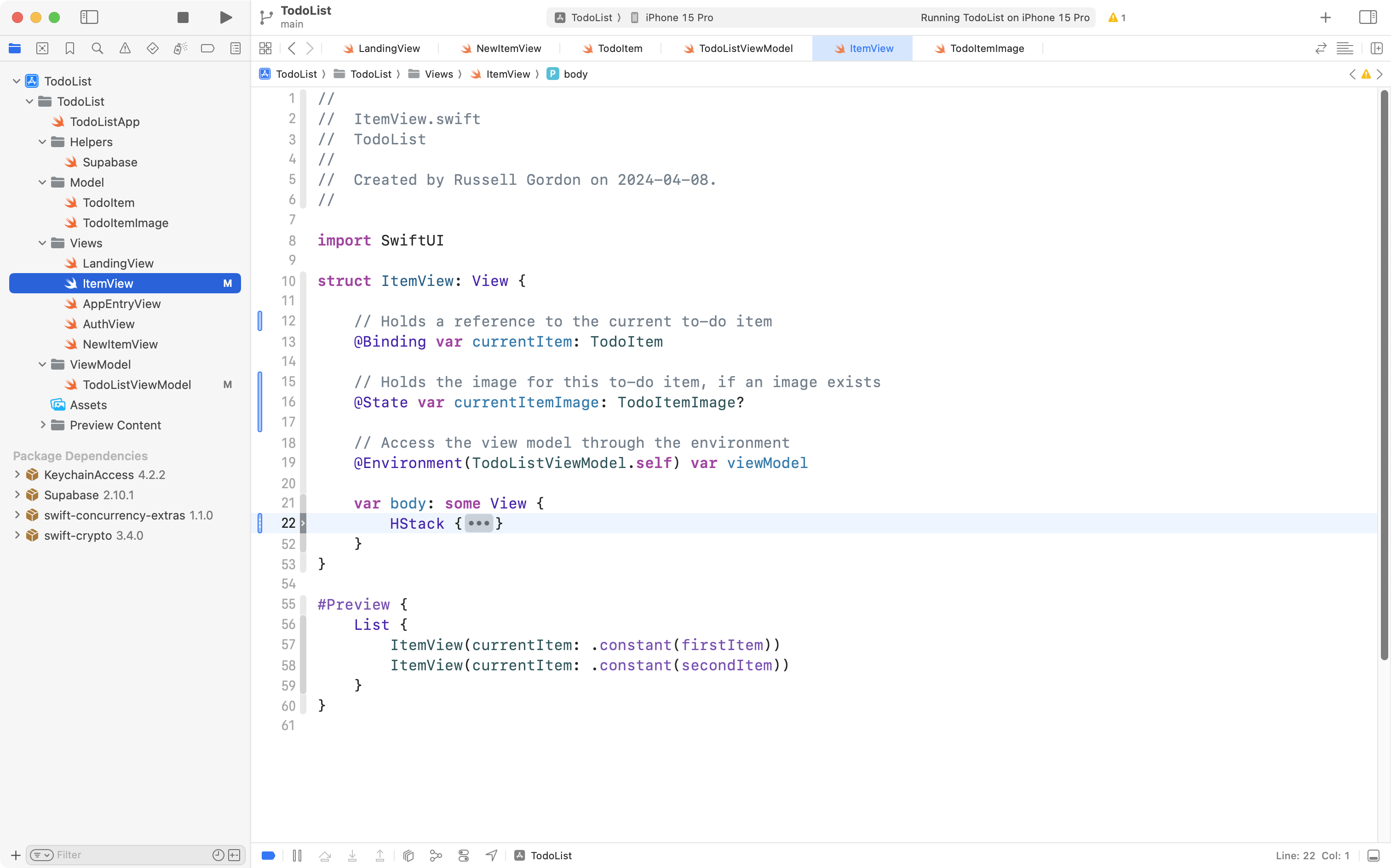This screenshot has width=1391, height=868.
Task: Click the step over button in the debug bar
Action: point(324,855)
